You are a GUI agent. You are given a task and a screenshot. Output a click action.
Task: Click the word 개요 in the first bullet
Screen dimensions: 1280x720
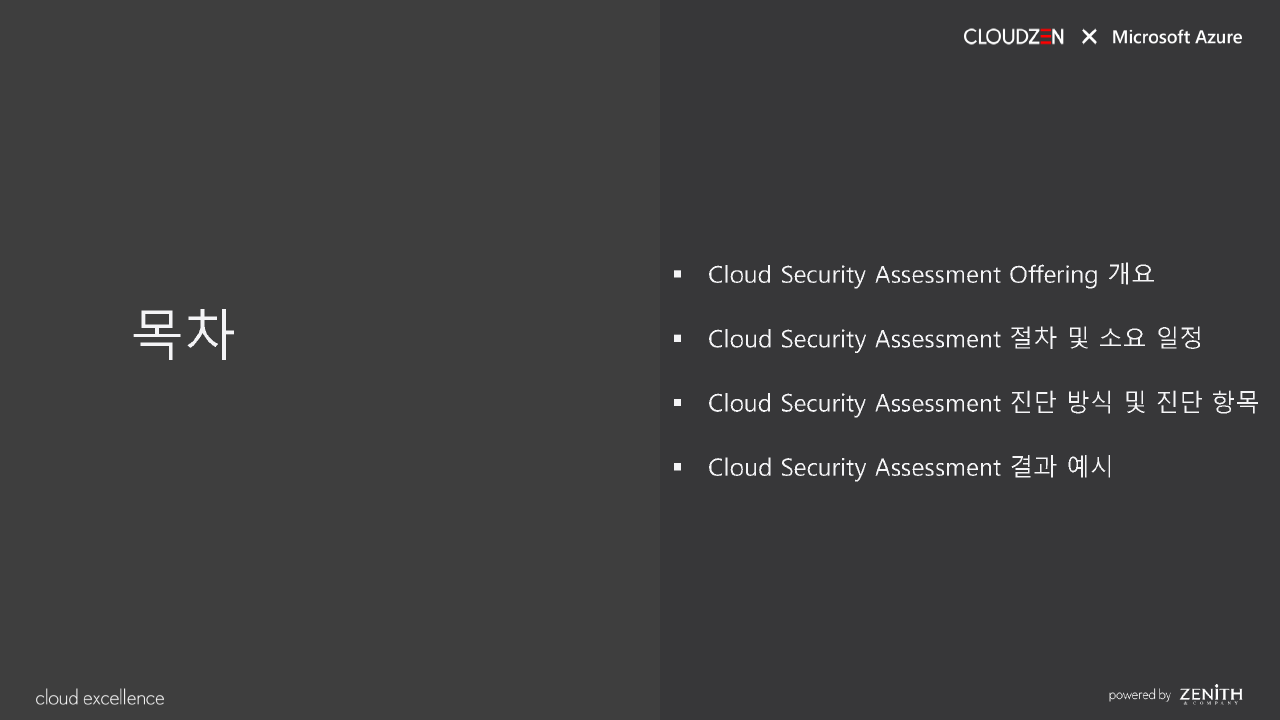[1131, 274]
